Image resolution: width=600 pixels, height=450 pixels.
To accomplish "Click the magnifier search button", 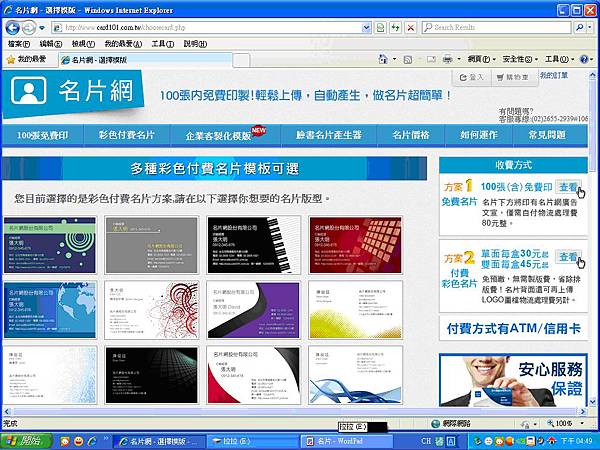I will coord(579,28).
